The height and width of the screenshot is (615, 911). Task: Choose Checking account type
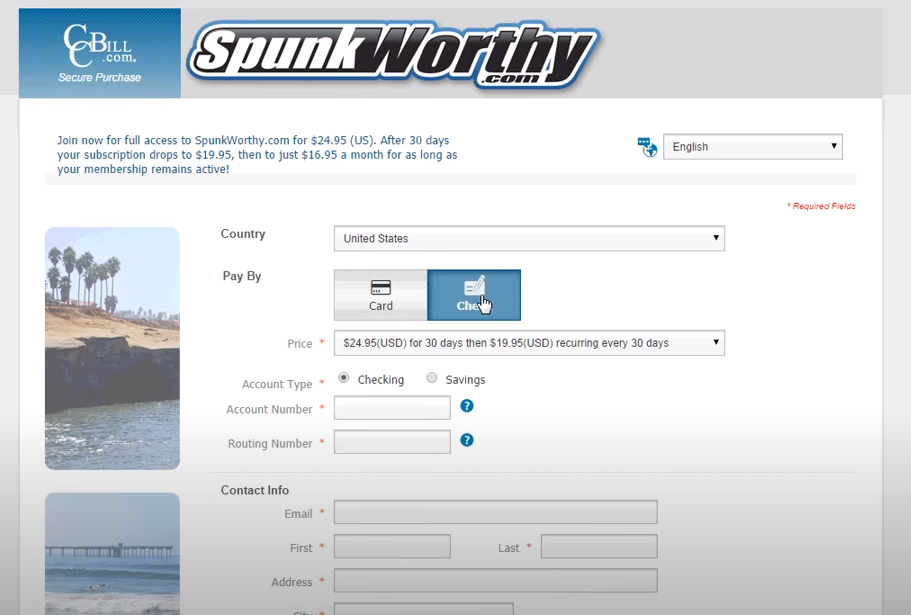pyautogui.click(x=344, y=378)
